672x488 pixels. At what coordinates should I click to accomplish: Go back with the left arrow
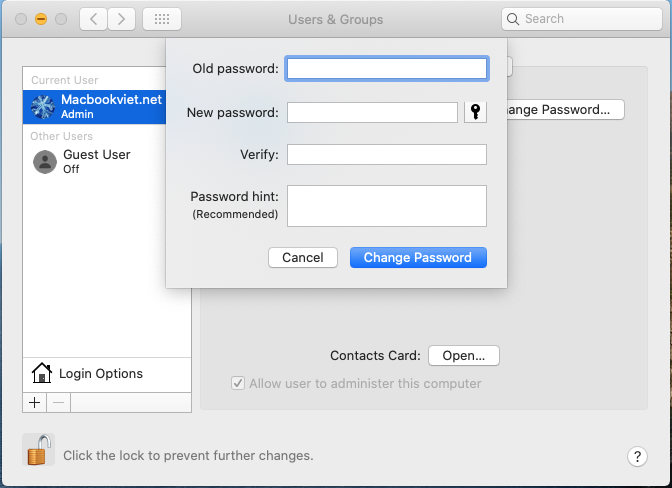[x=93, y=19]
